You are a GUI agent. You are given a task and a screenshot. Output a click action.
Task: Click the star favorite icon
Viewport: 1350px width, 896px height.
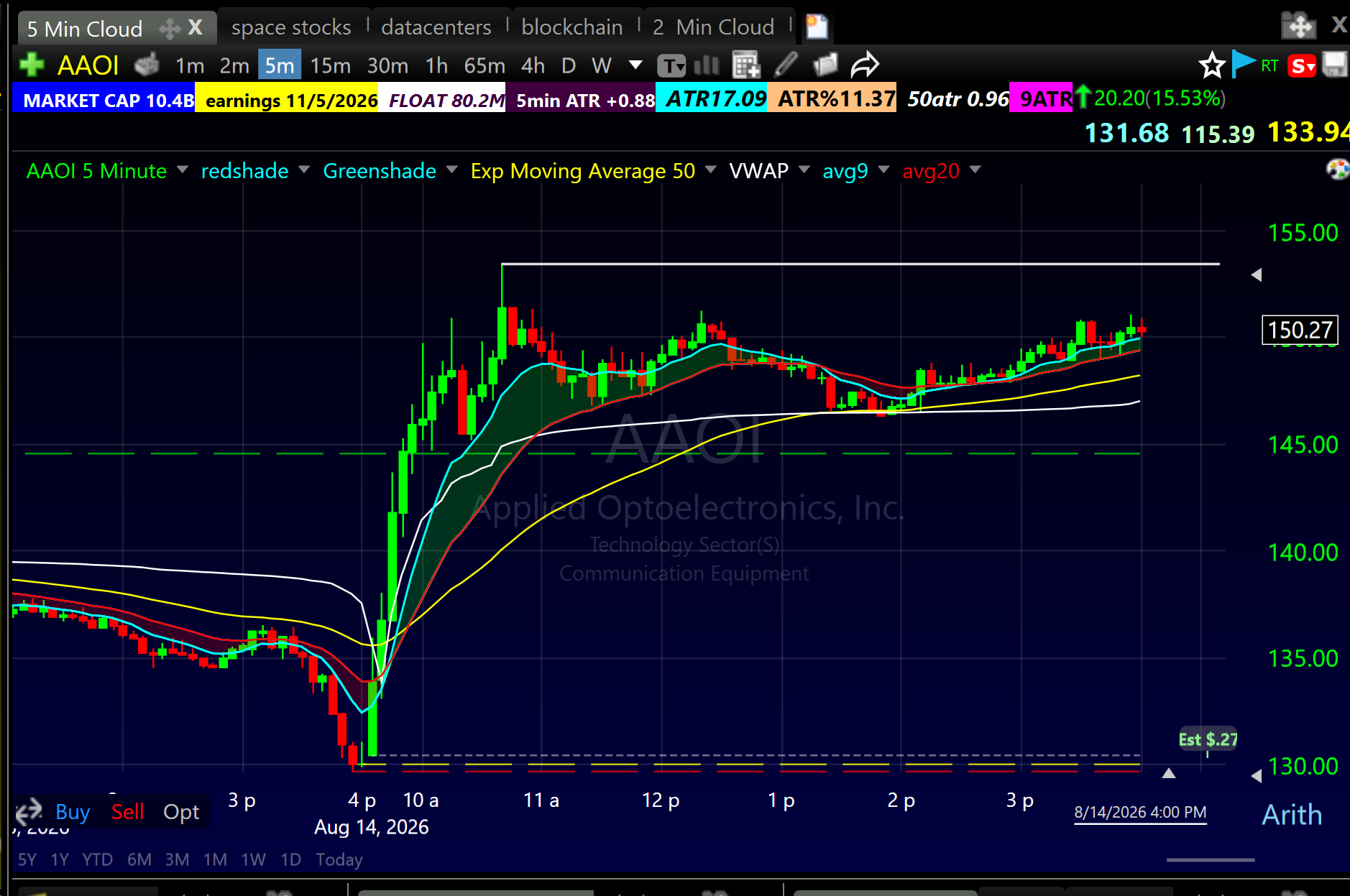(1212, 65)
